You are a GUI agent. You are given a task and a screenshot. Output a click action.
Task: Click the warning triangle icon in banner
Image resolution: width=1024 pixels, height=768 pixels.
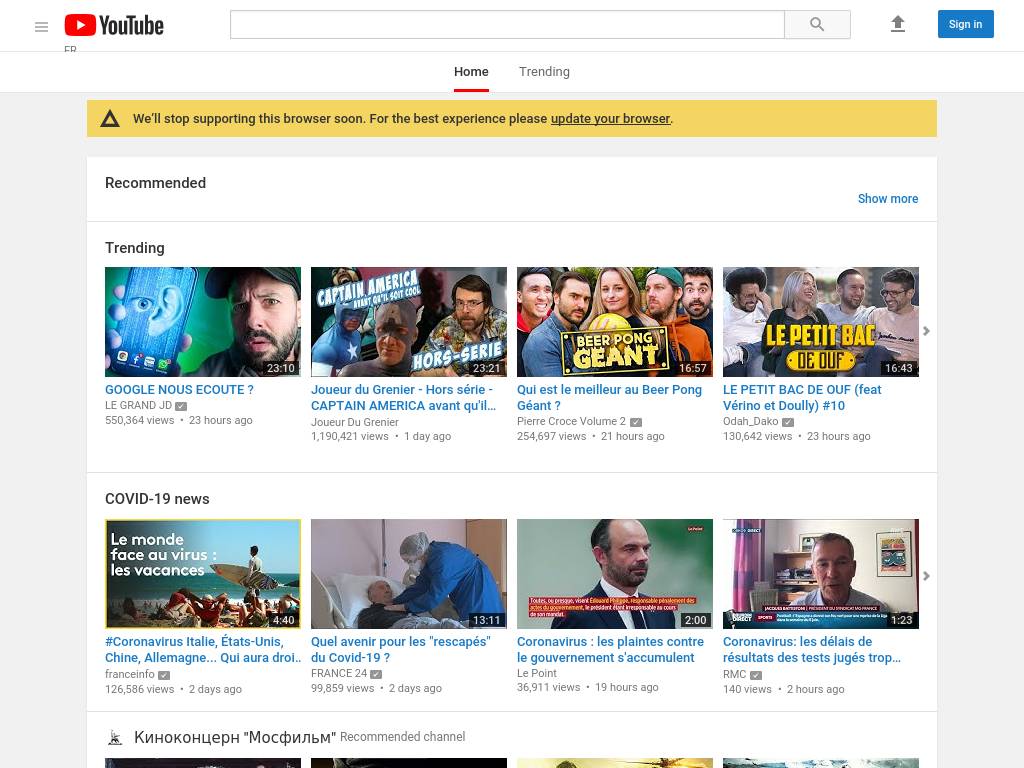coord(110,119)
